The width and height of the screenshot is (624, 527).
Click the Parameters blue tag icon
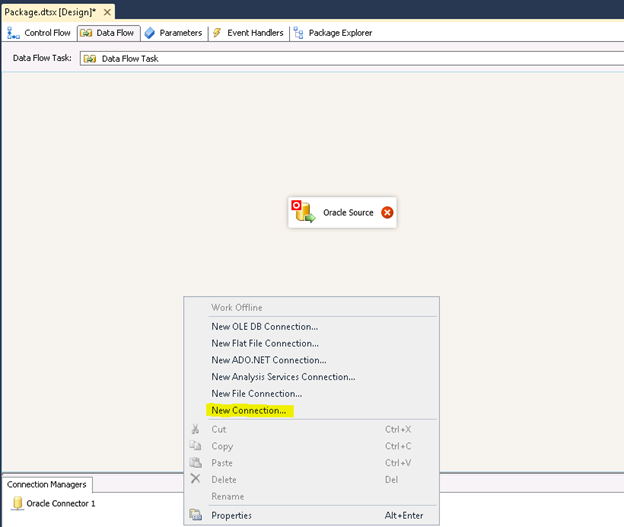[150, 33]
